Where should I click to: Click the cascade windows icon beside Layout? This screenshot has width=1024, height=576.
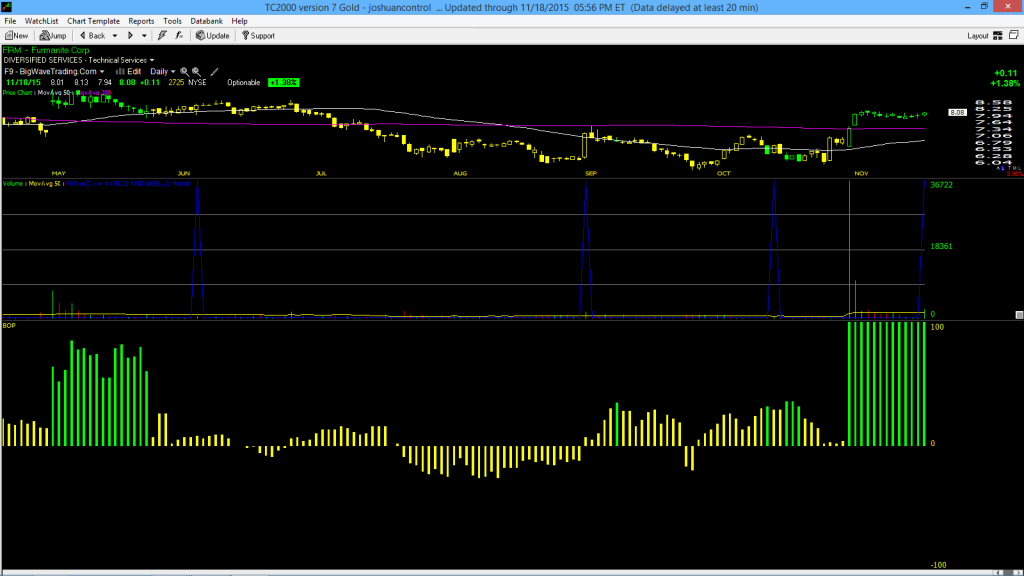[x=1014, y=36]
